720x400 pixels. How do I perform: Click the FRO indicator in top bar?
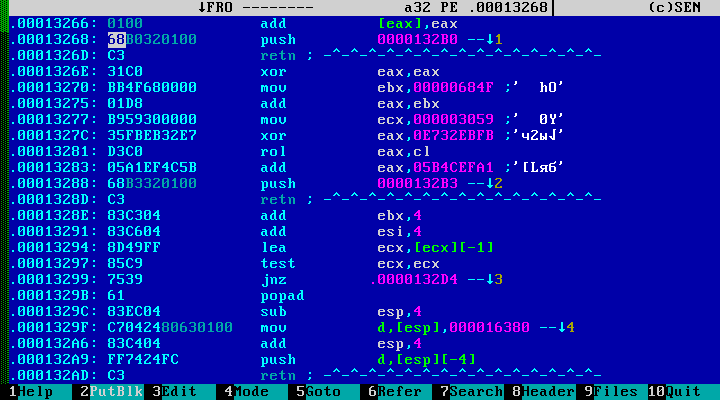[218, 7]
